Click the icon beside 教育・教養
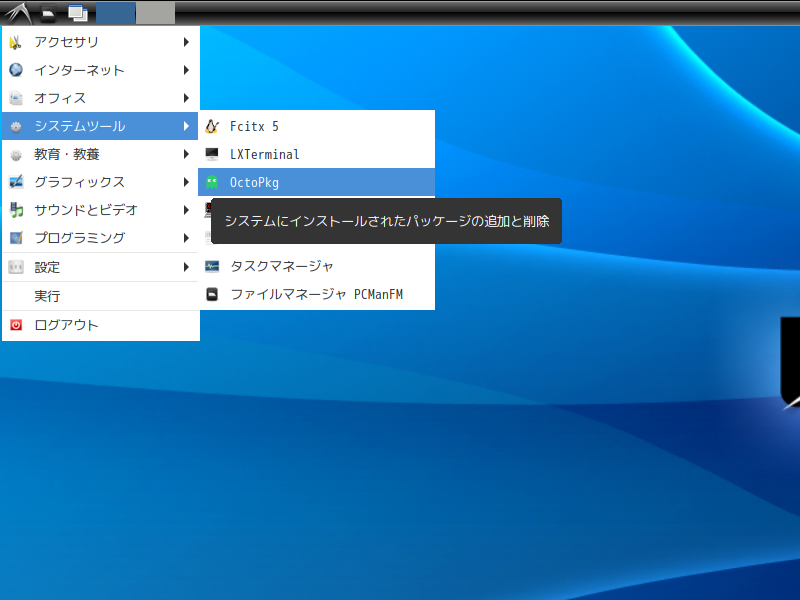The image size is (800, 600). click(x=16, y=154)
